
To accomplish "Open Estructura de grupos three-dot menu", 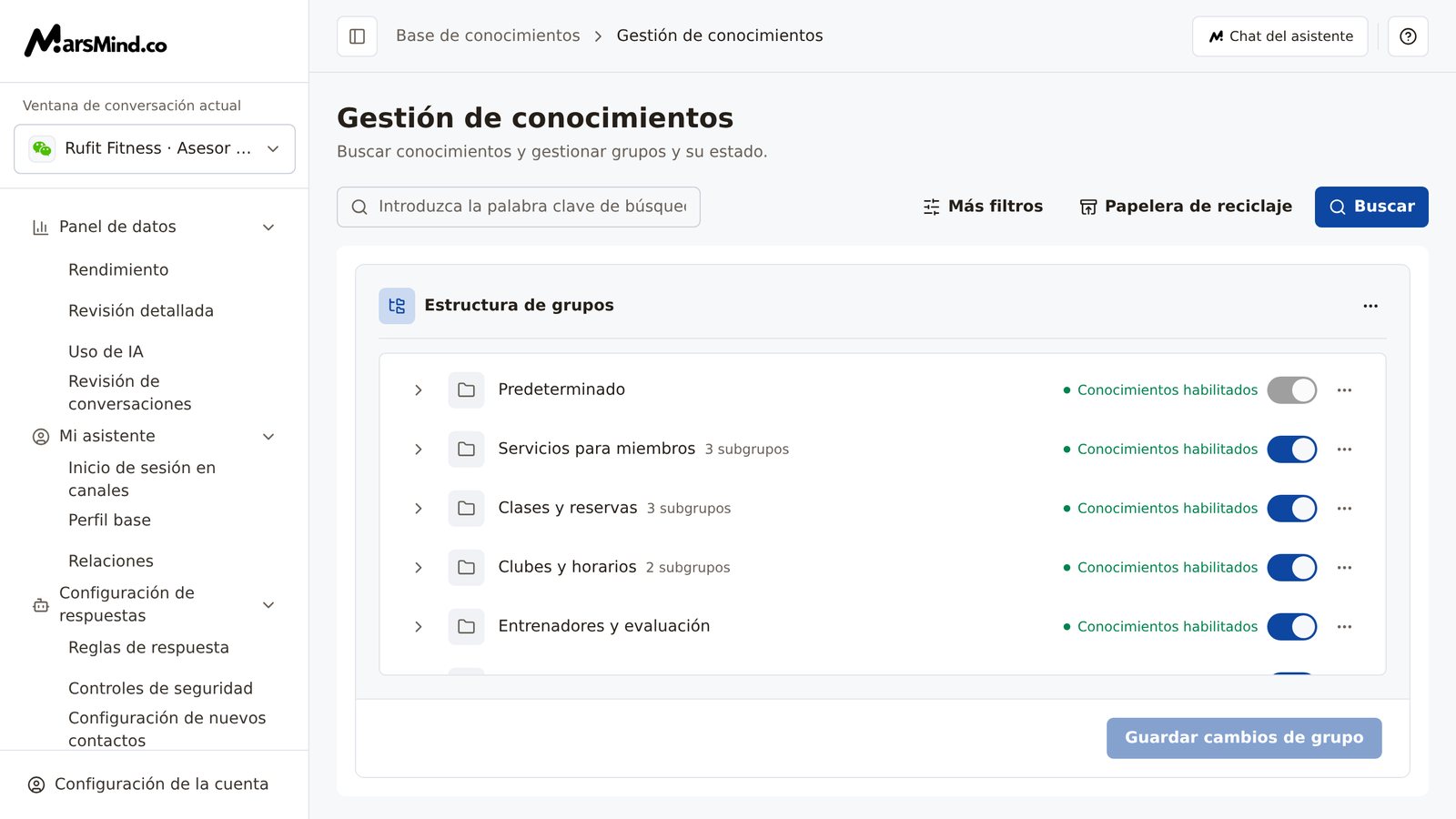I will tap(1370, 306).
